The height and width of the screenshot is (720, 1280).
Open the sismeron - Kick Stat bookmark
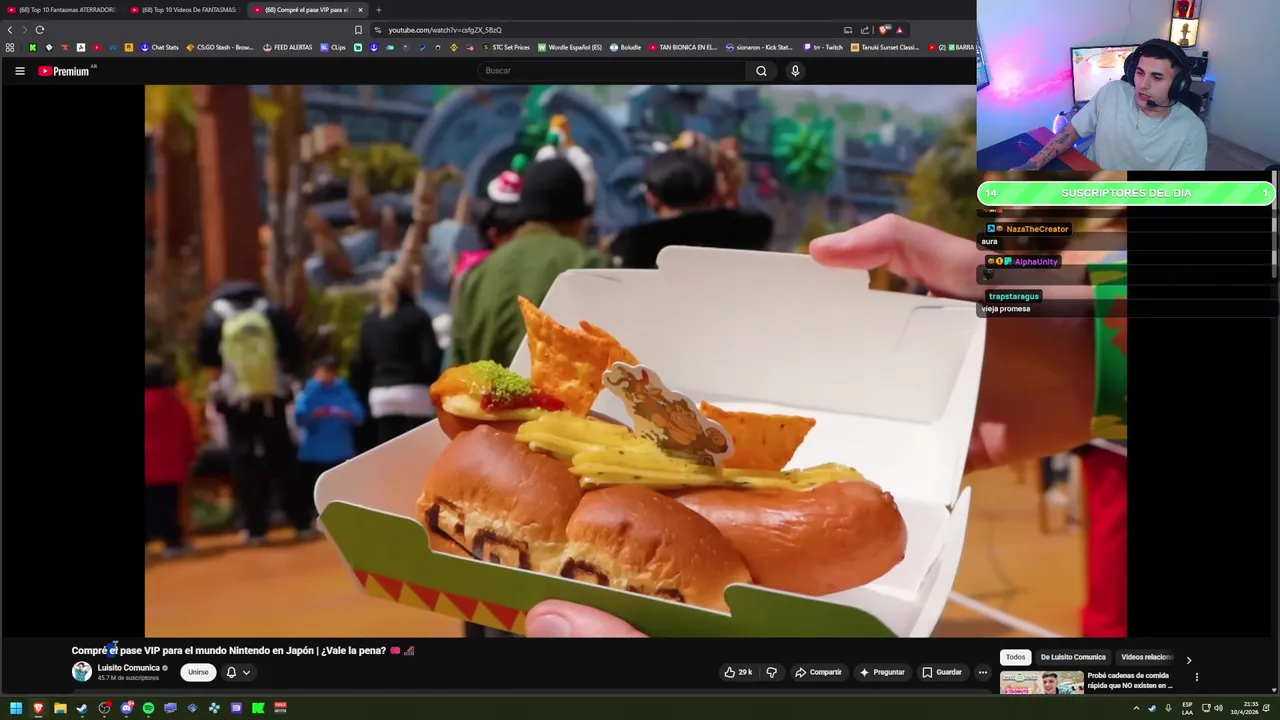click(x=759, y=47)
